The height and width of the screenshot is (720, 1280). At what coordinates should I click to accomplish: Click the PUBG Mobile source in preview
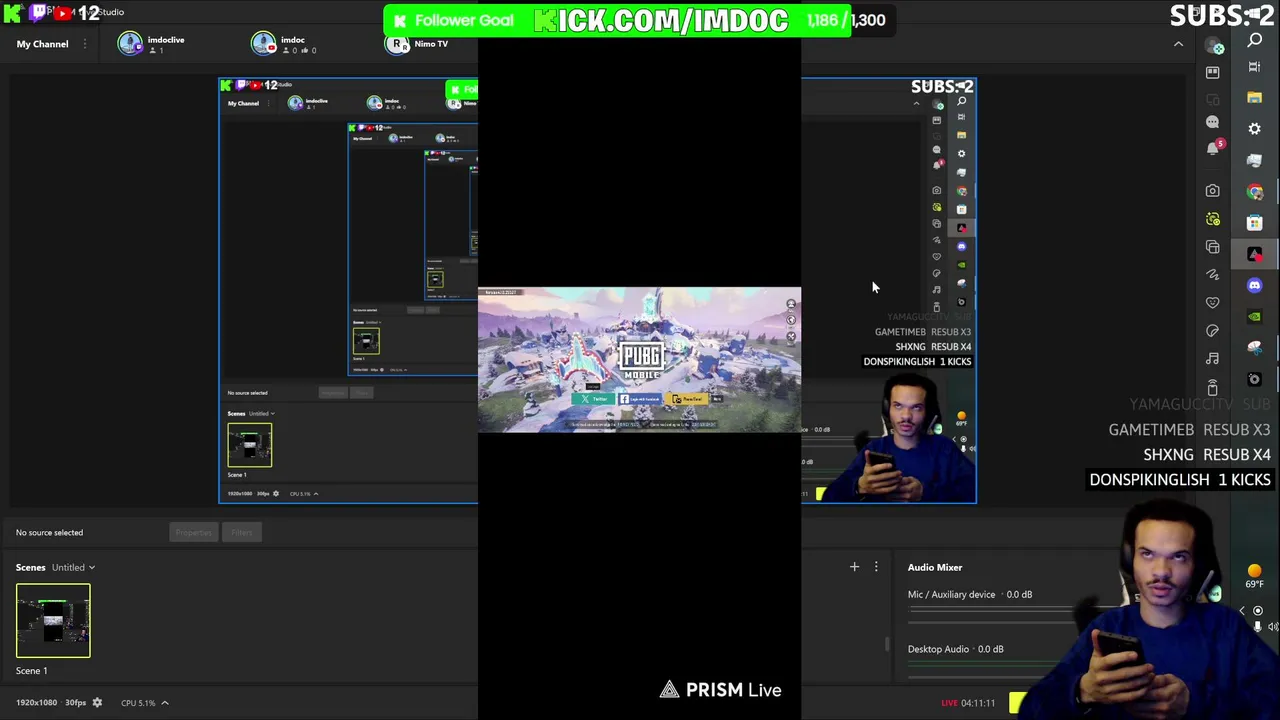coord(639,360)
